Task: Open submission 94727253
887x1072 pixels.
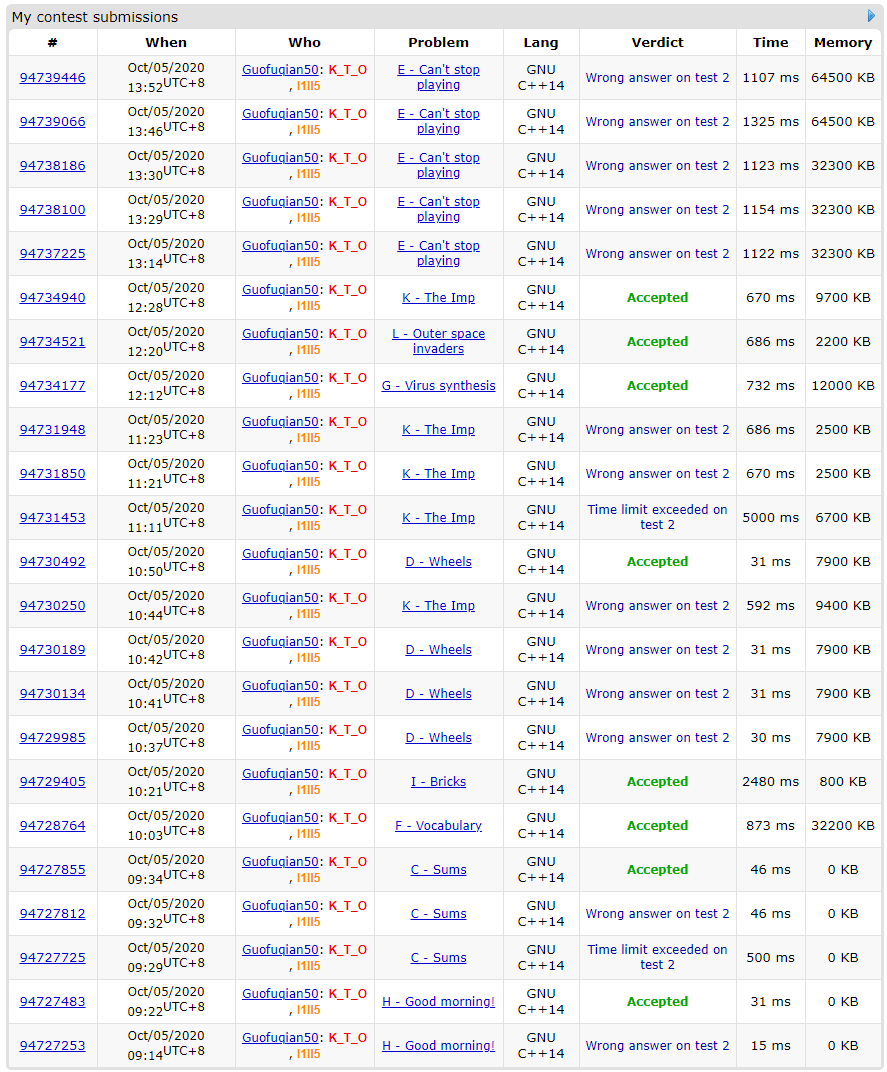Action: click(x=53, y=1046)
